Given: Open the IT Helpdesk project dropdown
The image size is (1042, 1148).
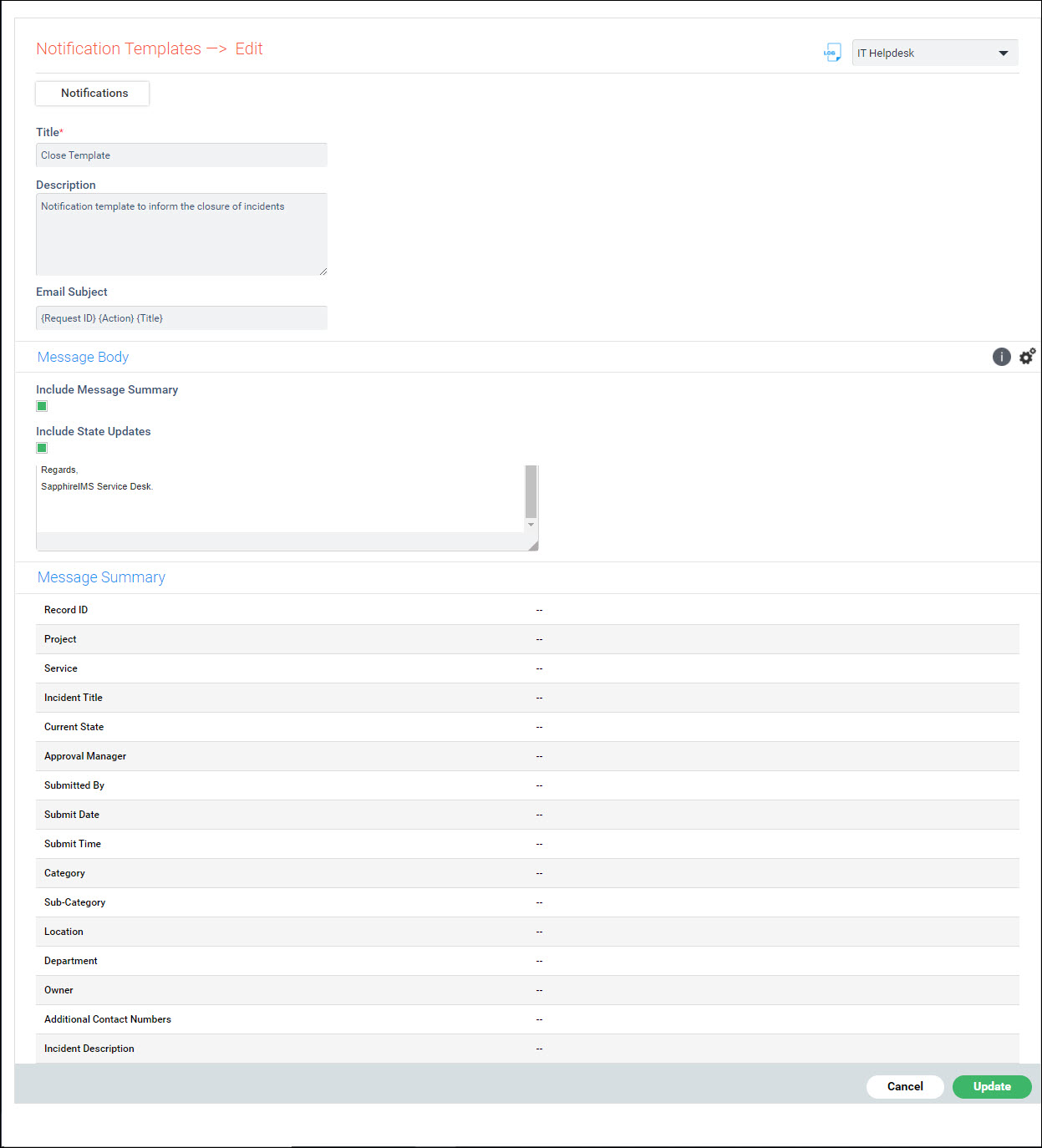Looking at the screenshot, I should click(x=934, y=53).
